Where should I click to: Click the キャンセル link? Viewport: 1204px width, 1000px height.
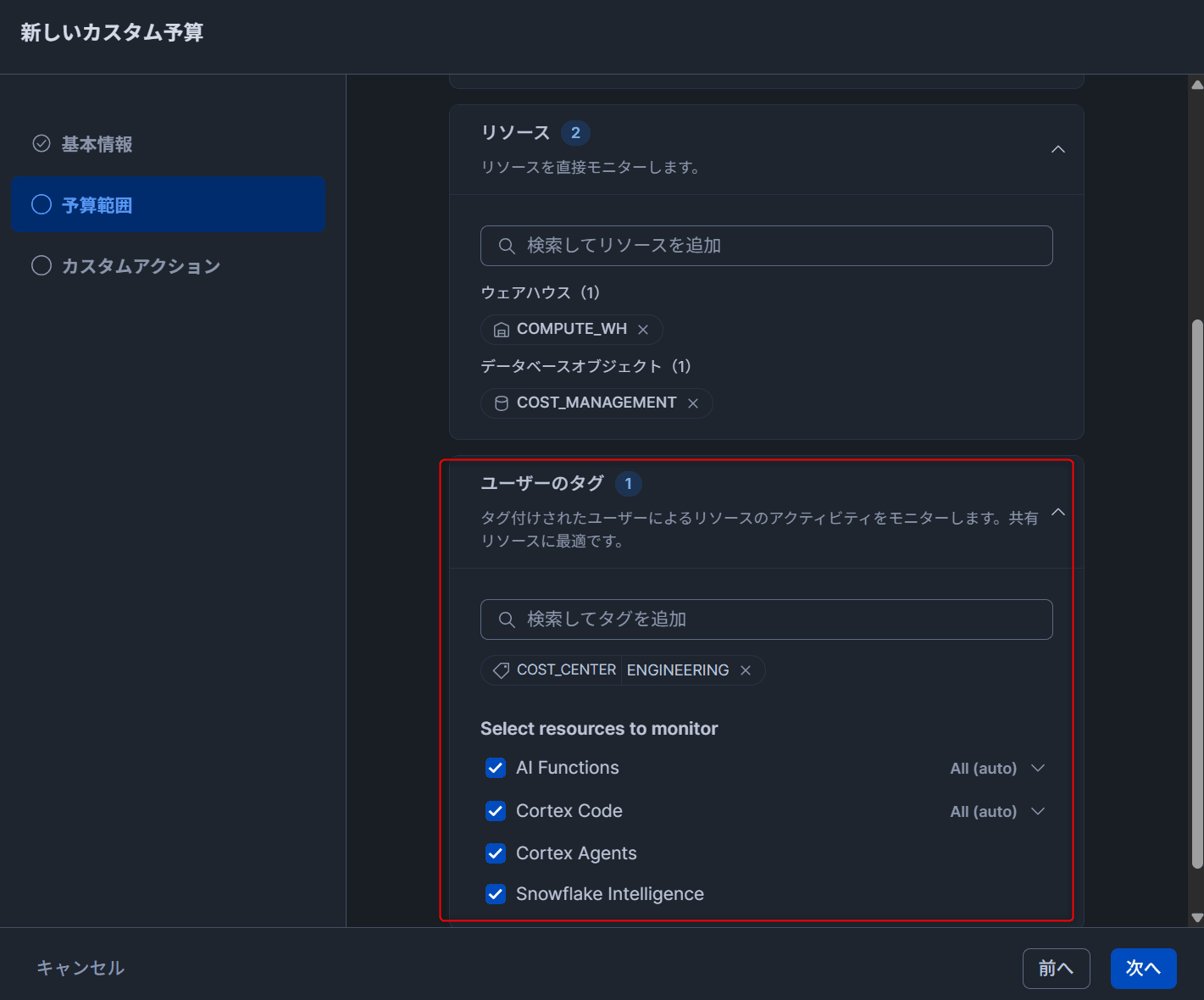(x=80, y=968)
